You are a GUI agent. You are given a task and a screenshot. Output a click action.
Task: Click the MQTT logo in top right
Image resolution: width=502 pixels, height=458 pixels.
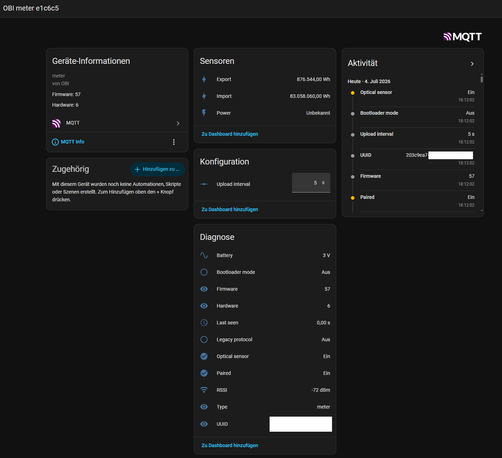pyautogui.click(x=462, y=37)
